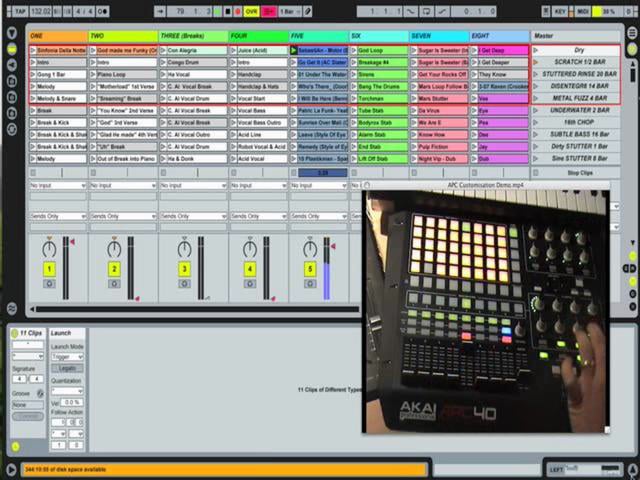Open track TWO Sends Only dropdown

point(123,216)
